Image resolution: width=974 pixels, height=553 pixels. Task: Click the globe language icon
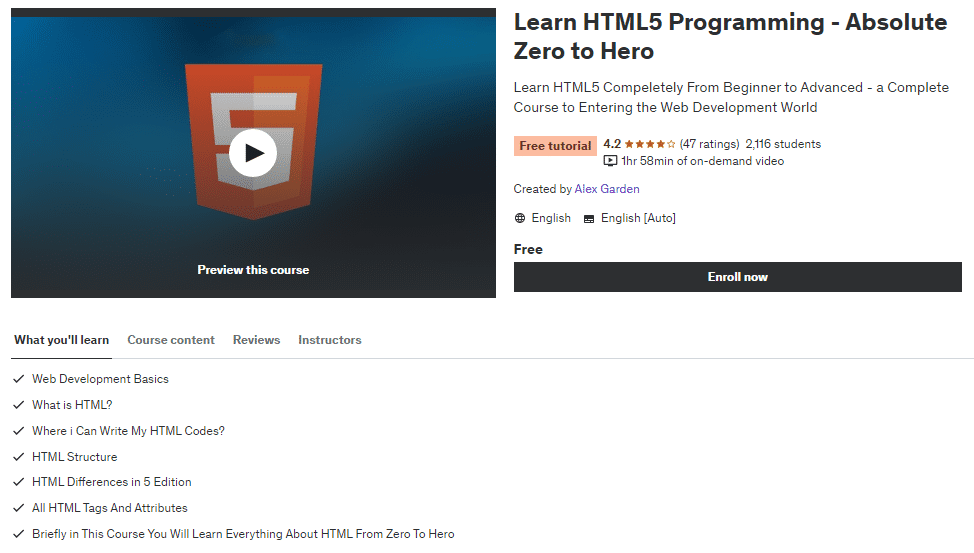520,218
